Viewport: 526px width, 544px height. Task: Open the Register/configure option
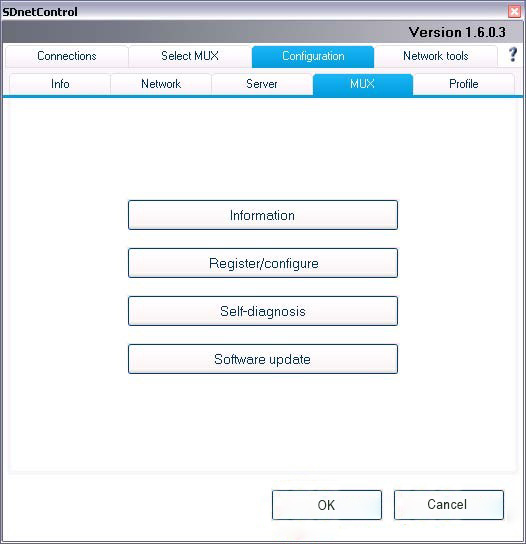[263, 263]
